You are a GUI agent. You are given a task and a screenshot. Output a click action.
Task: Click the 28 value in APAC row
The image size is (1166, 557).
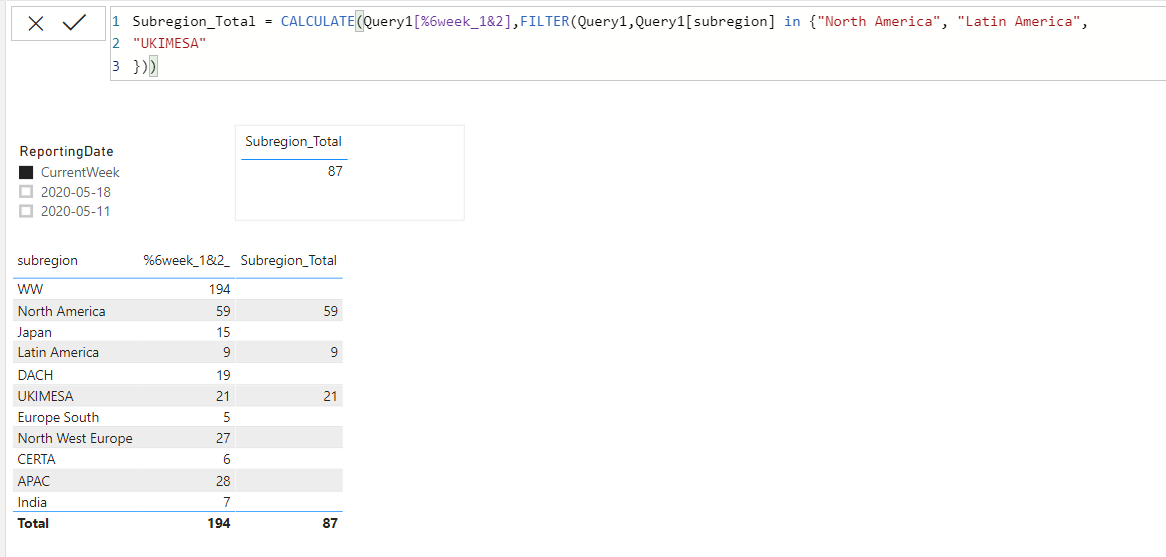tap(223, 481)
